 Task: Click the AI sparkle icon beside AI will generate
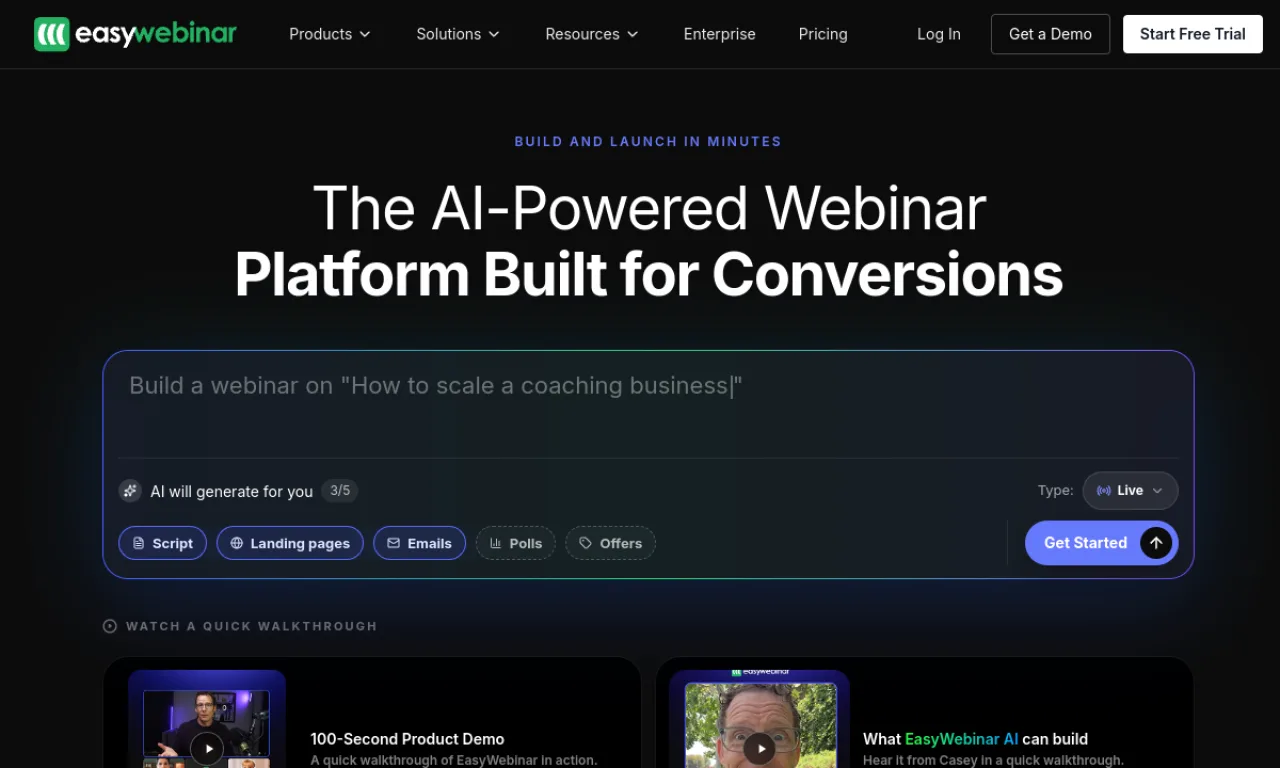coord(130,491)
